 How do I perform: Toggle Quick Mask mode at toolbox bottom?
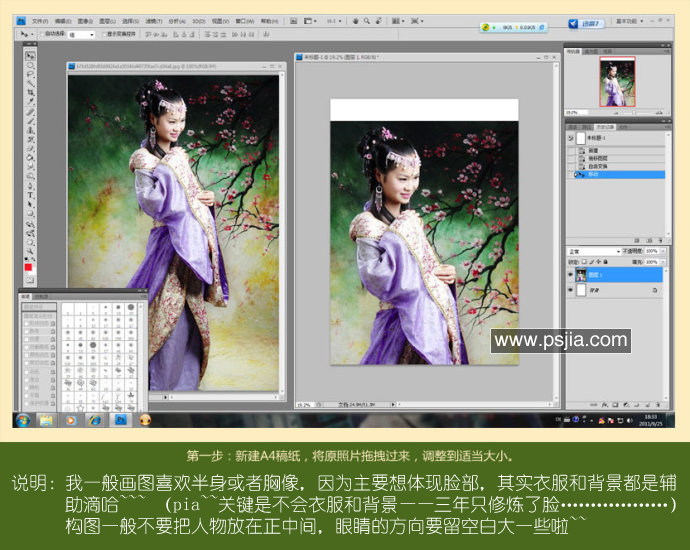coord(30,280)
